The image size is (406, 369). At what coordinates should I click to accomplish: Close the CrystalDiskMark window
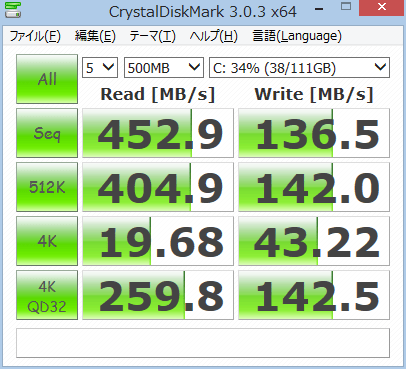pyautogui.click(x=382, y=7)
